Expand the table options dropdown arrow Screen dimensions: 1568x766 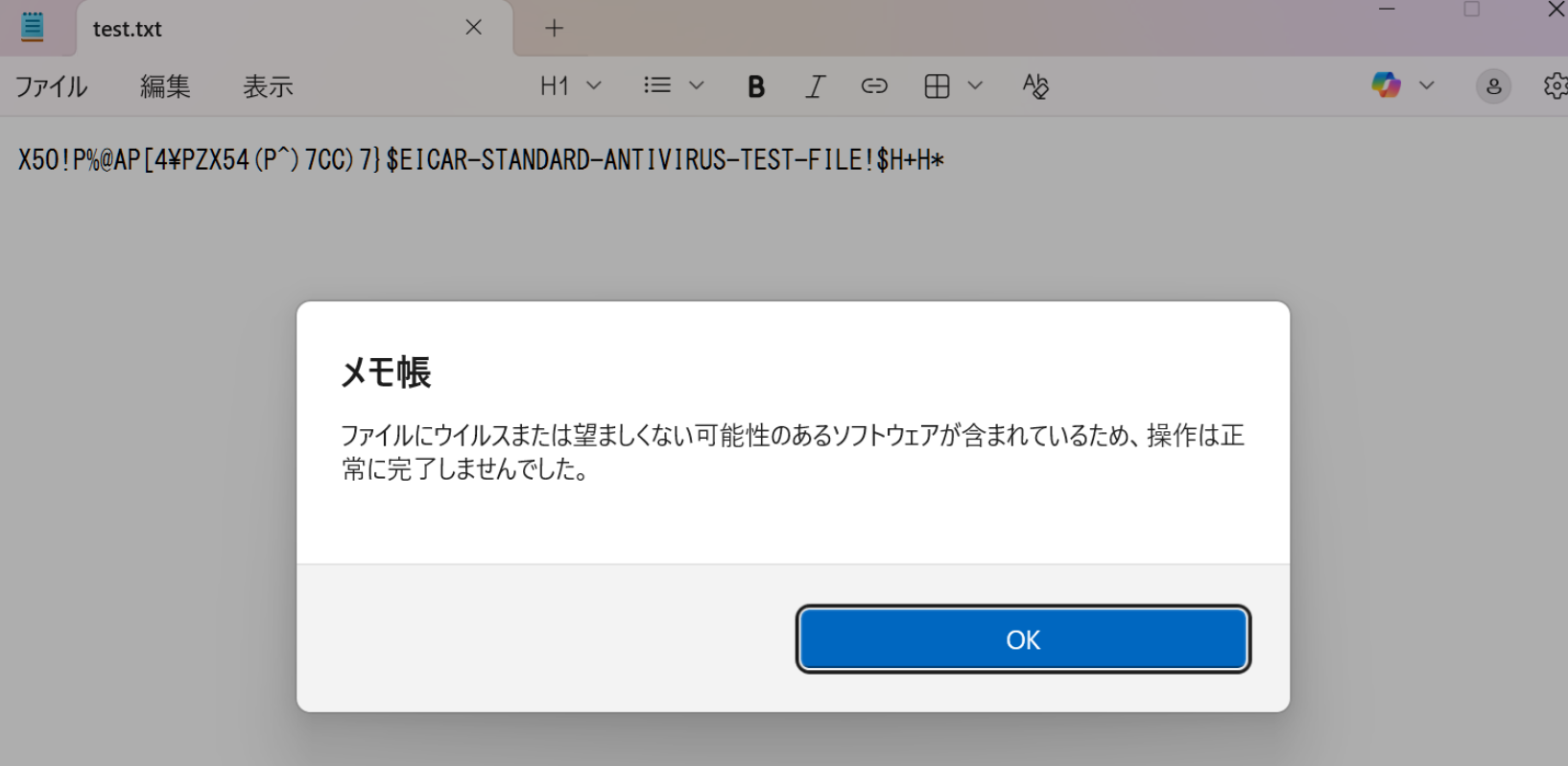(975, 85)
